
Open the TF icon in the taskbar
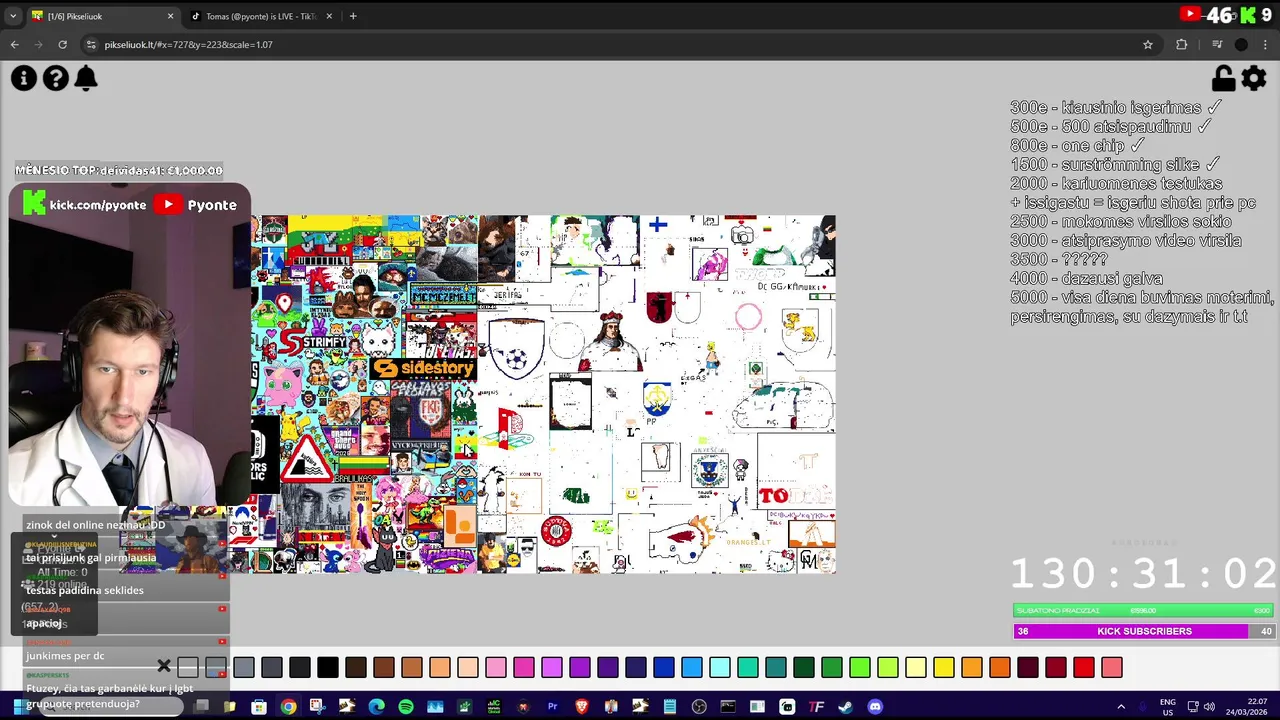pos(816,707)
